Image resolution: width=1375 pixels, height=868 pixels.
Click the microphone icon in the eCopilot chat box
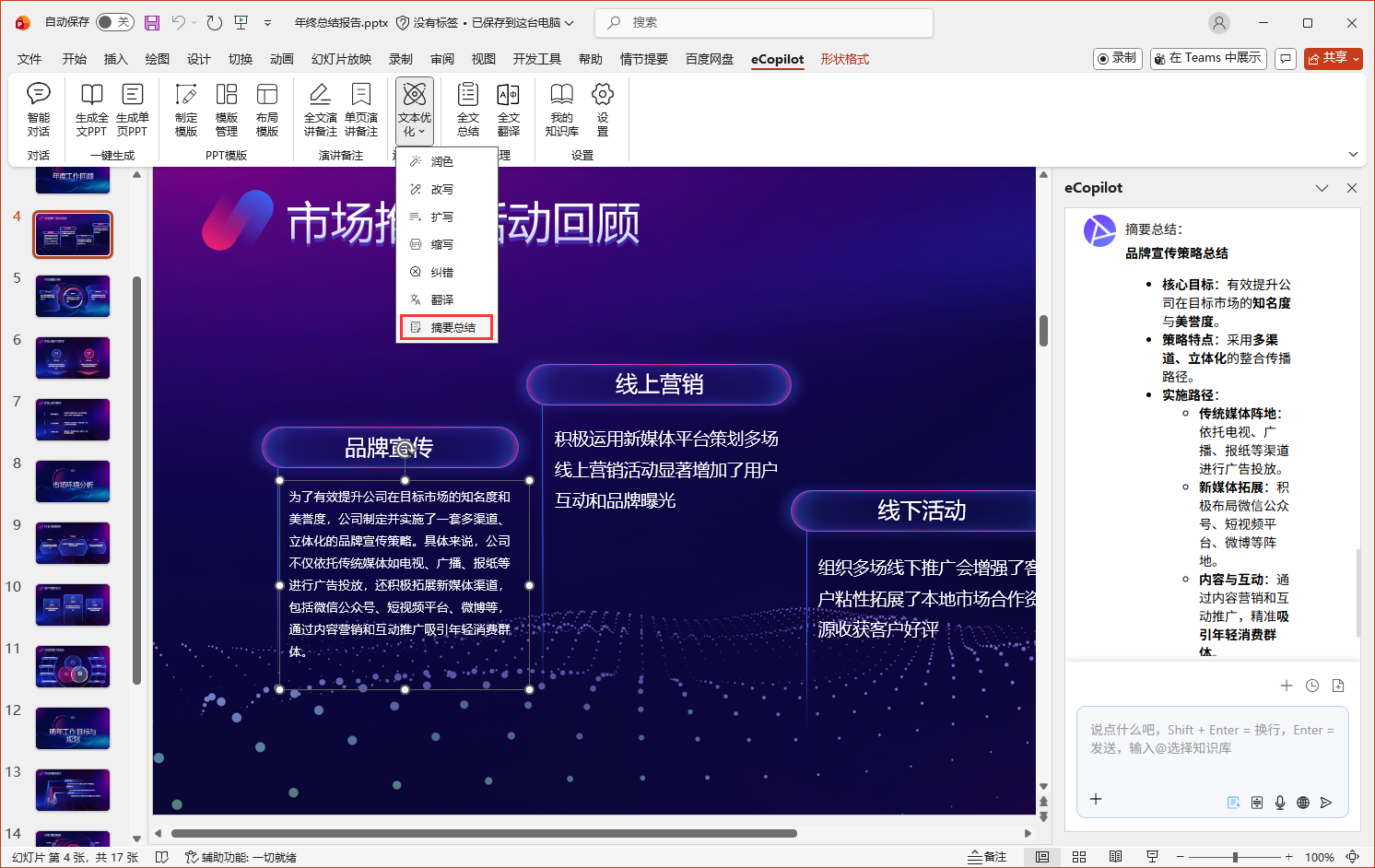tap(1280, 803)
